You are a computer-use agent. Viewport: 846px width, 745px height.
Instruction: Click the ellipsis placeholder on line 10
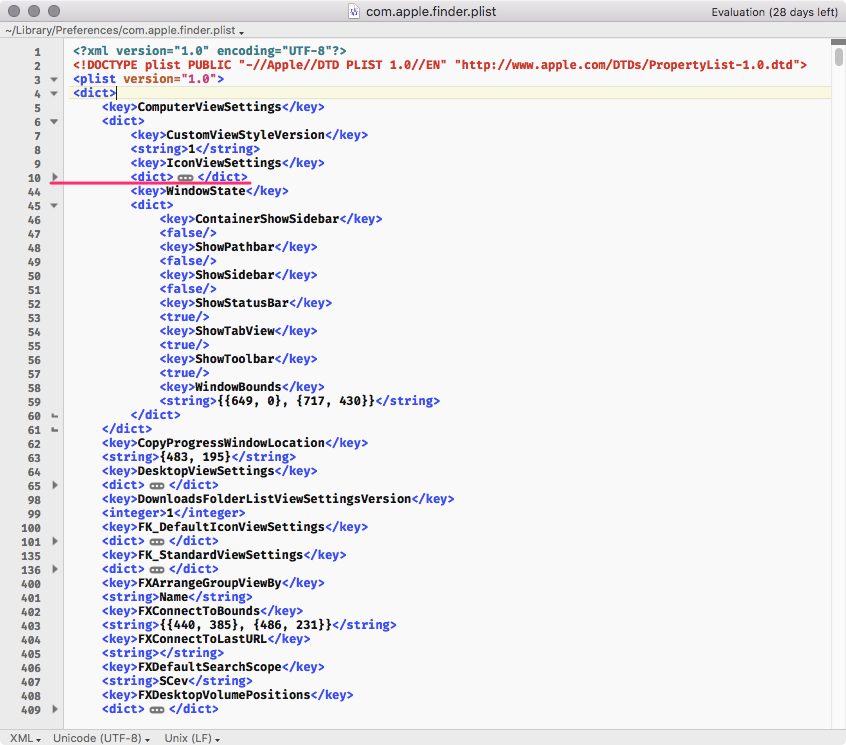tap(185, 177)
